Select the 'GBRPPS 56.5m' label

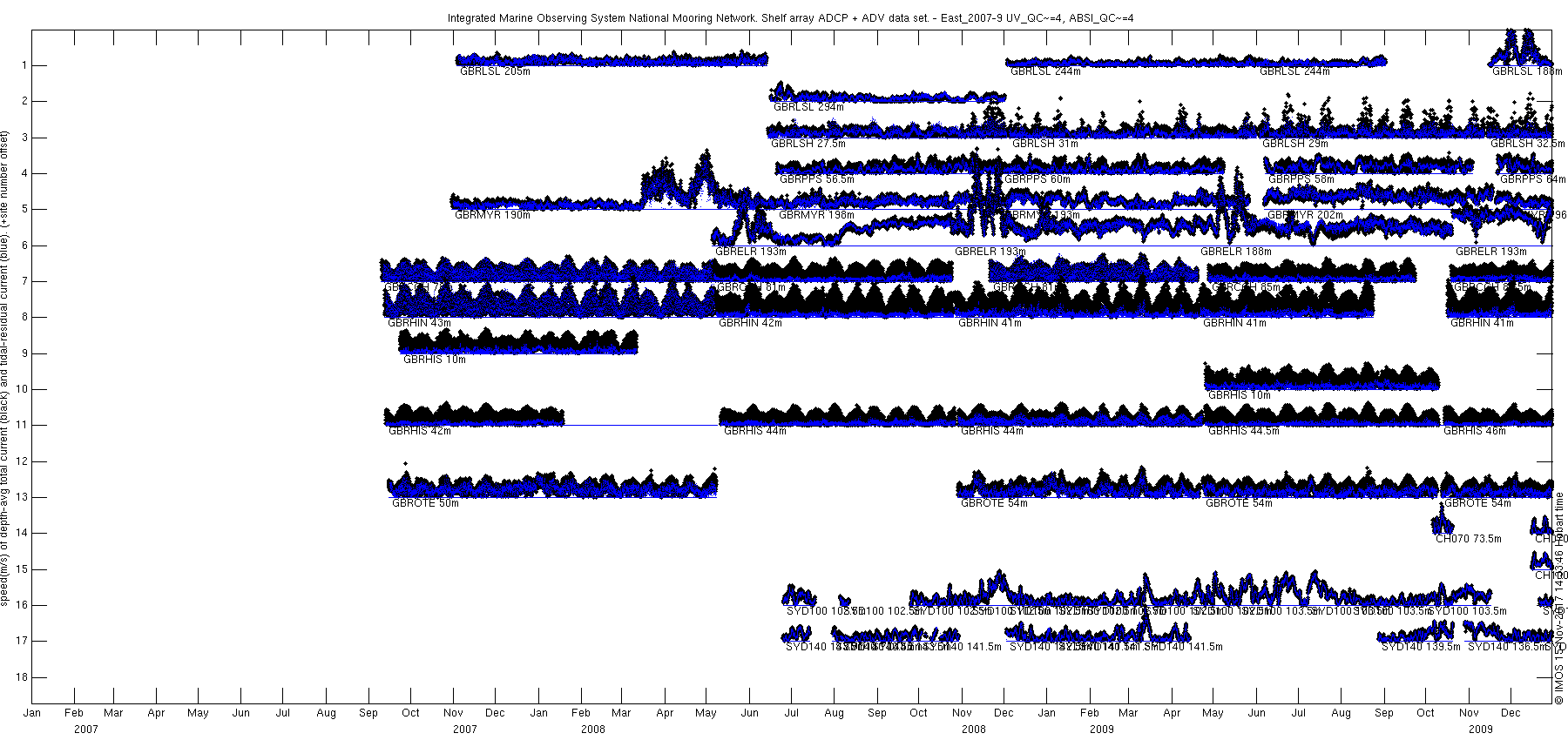[816, 179]
